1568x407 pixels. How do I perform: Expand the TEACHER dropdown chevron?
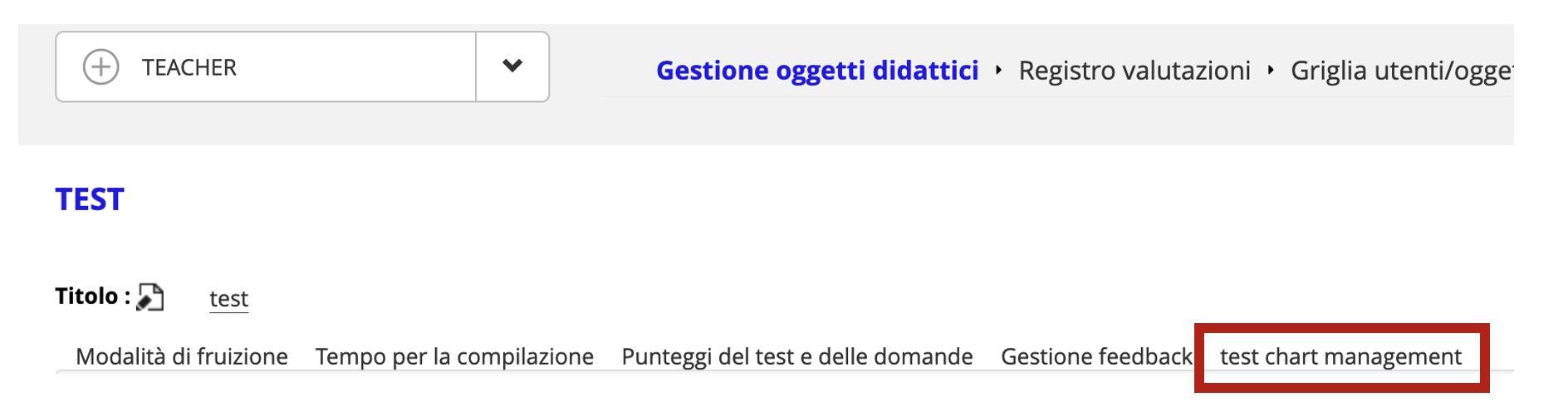[x=512, y=66]
